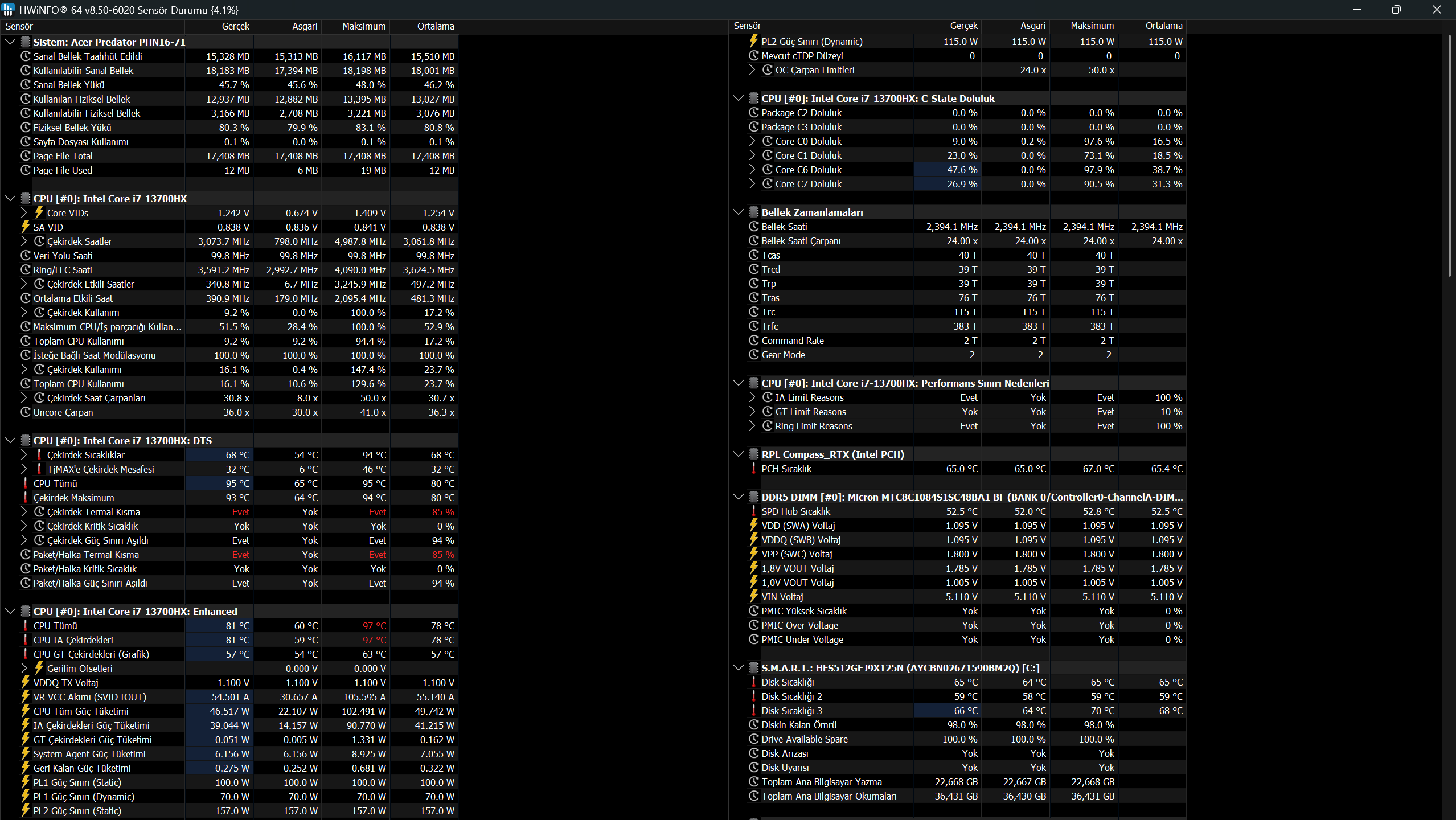Click the lightning icon beside Core VIDs
The width and height of the screenshot is (1456, 820).
(x=39, y=212)
